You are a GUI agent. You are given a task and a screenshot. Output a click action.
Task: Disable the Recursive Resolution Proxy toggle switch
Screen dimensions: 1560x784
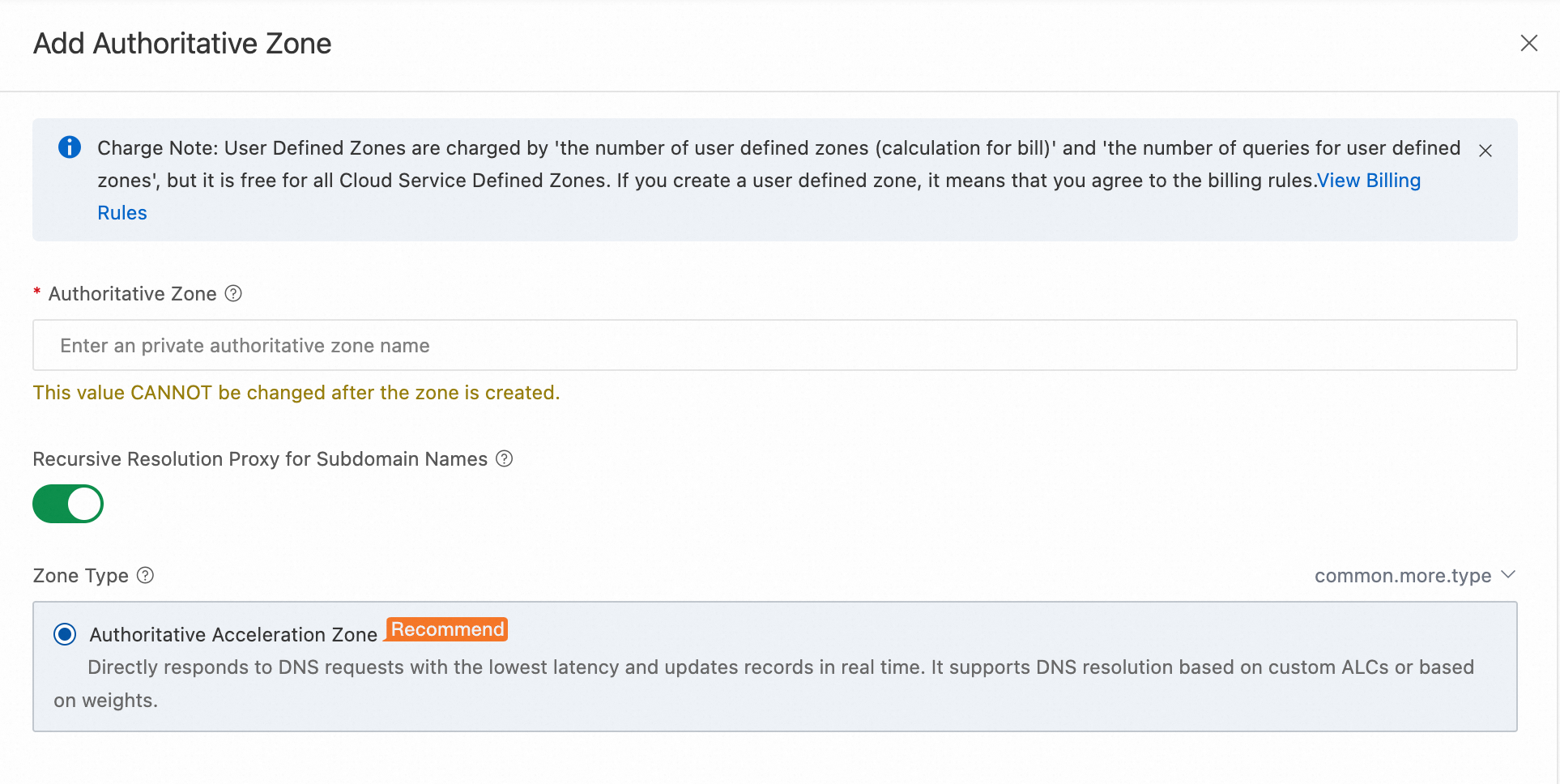(68, 504)
